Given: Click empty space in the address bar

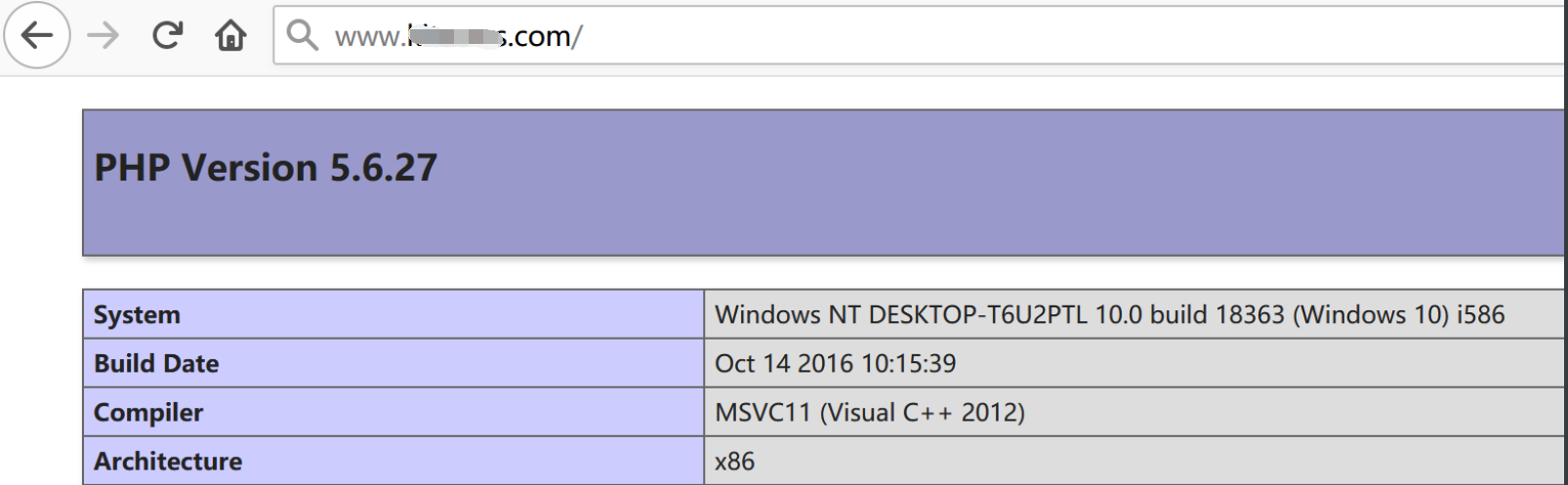Looking at the screenshot, I should (x=1074, y=36).
